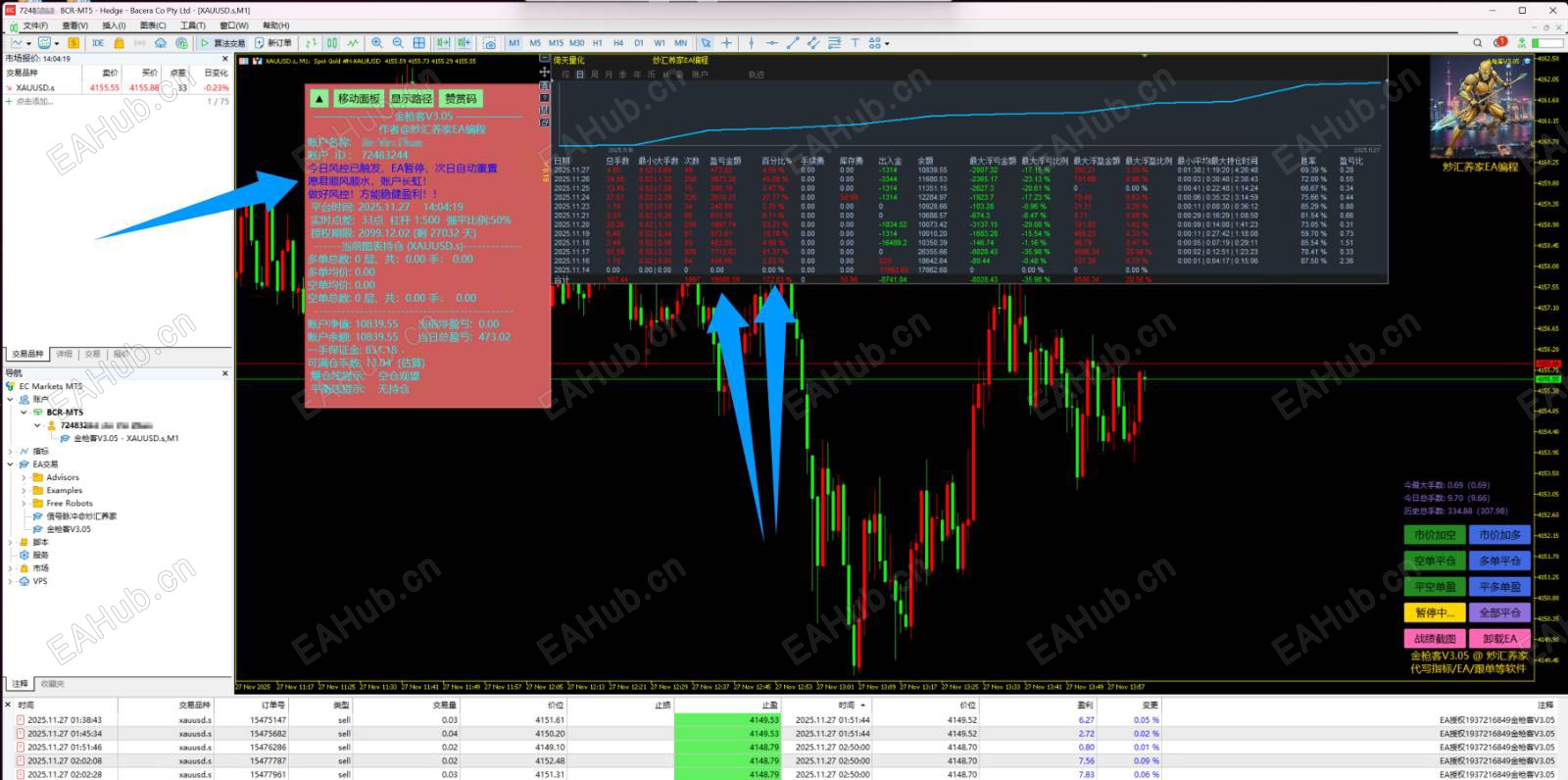Take a chart screenshot with camera icon
The image size is (1568, 780).
pyautogui.click(x=490, y=43)
